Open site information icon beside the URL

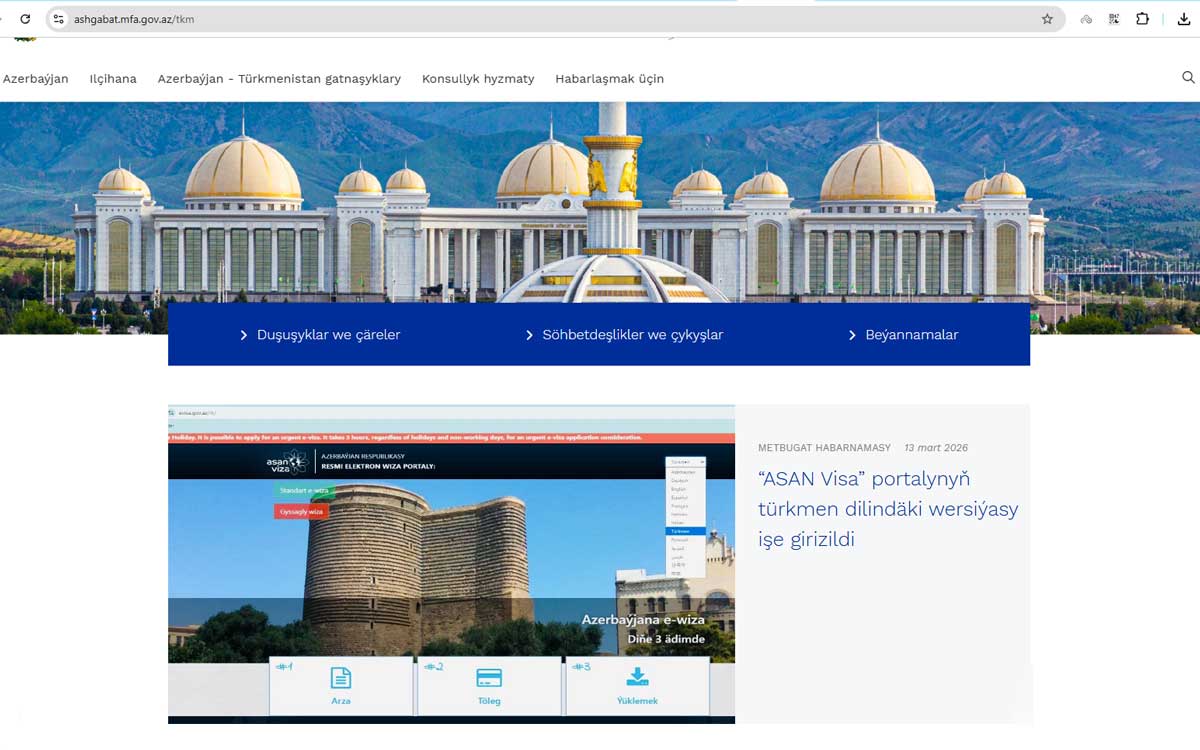[58, 19]
